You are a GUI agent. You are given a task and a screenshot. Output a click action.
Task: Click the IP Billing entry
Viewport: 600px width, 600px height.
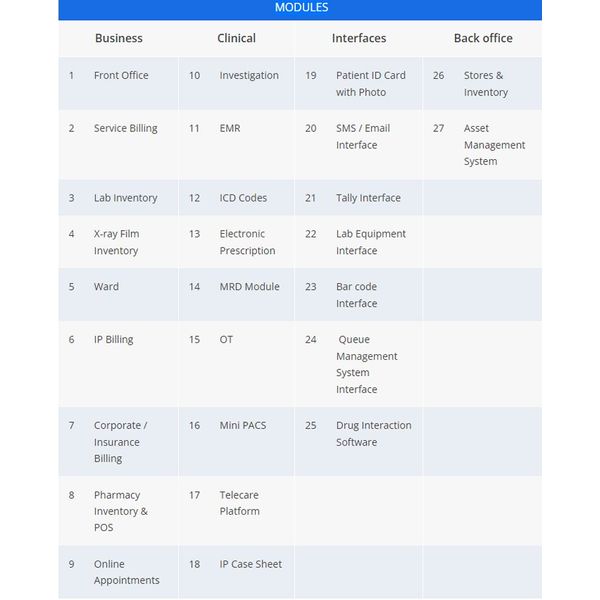point(113,339)
